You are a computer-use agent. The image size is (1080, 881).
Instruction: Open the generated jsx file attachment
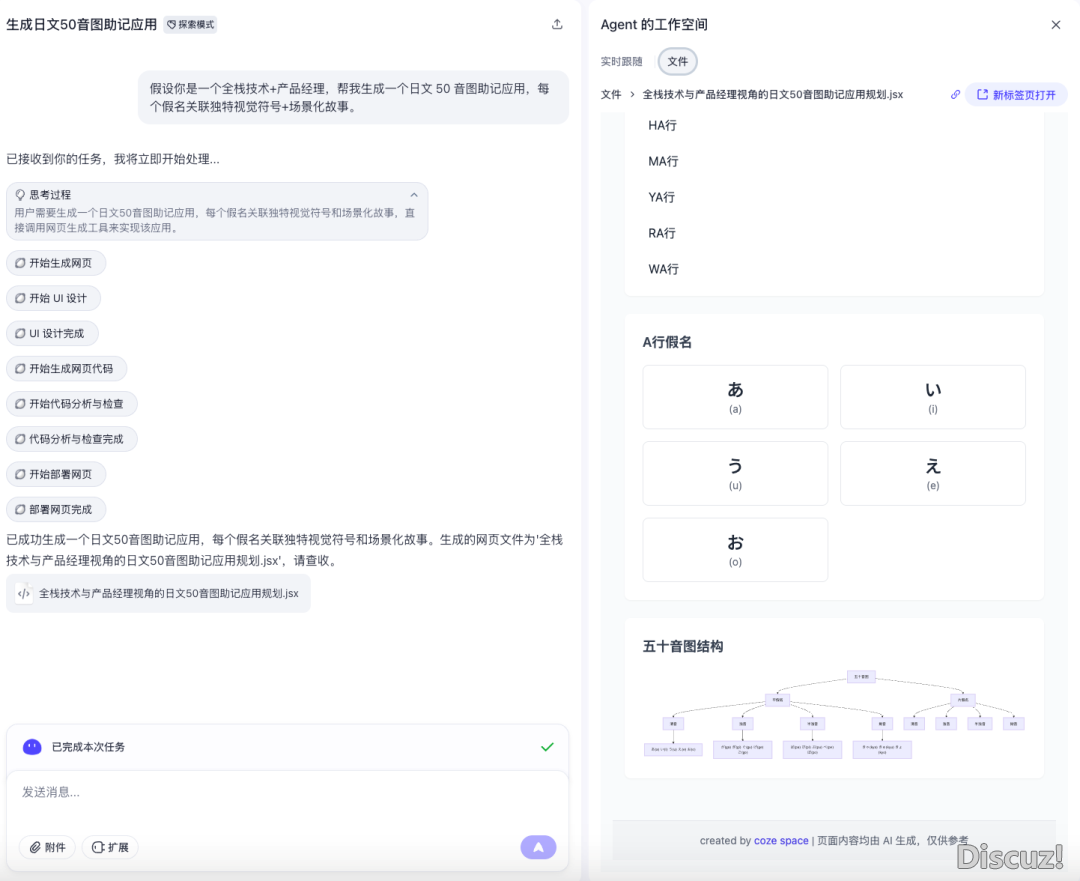click(158, 593)
